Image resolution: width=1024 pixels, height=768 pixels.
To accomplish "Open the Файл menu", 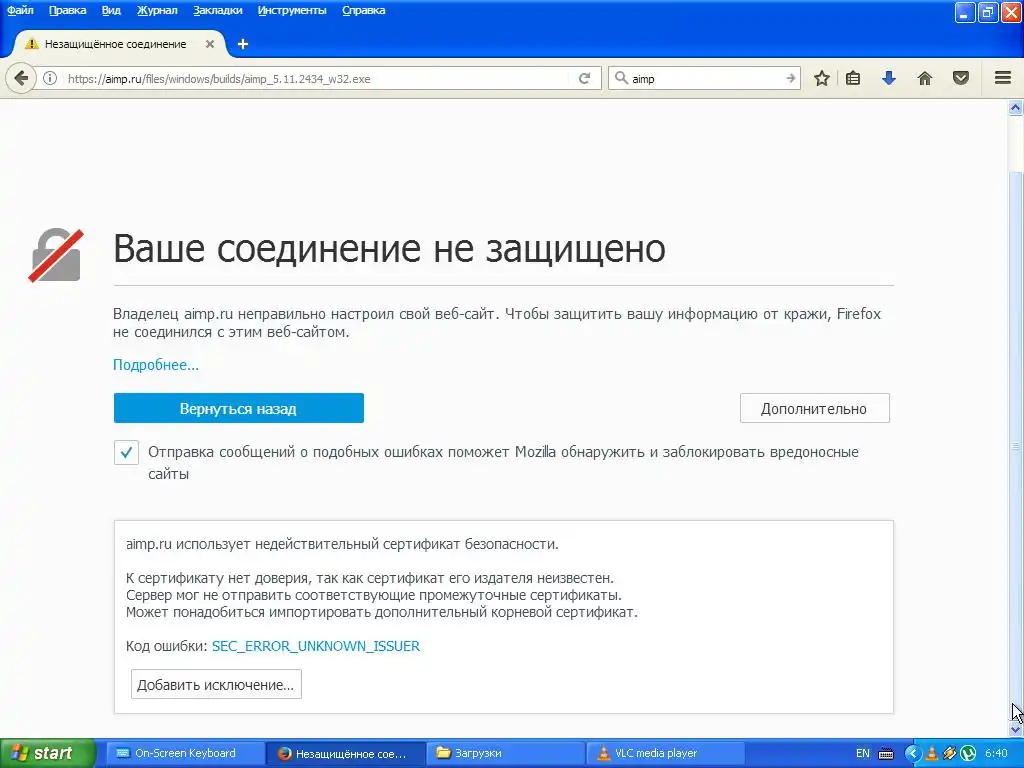I will [20, 10].
